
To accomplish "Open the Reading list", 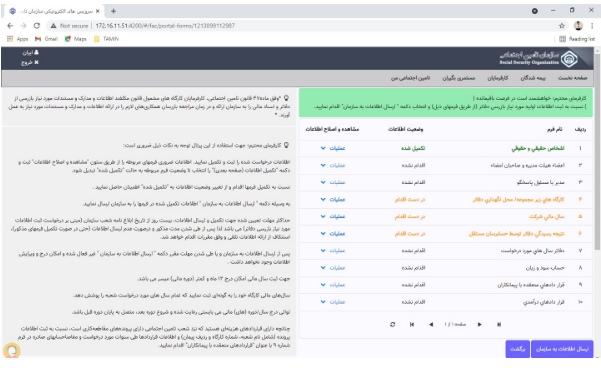I will [x=577, y=39].
